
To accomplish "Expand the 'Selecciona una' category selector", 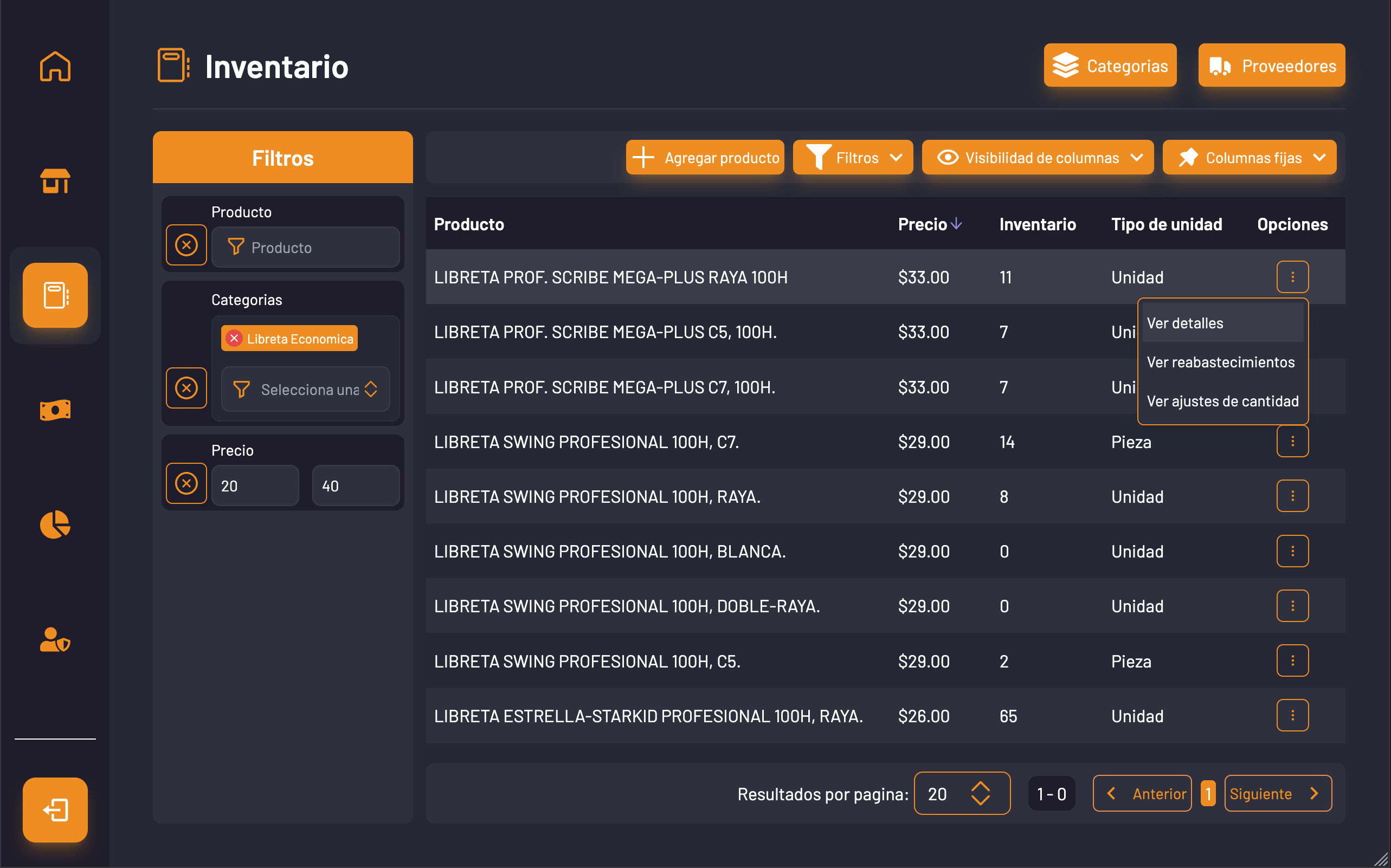I will (x=305, y=389).
